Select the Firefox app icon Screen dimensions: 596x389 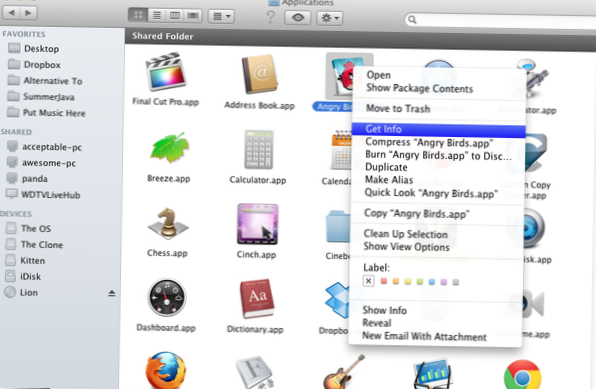(x=166, y=370)
